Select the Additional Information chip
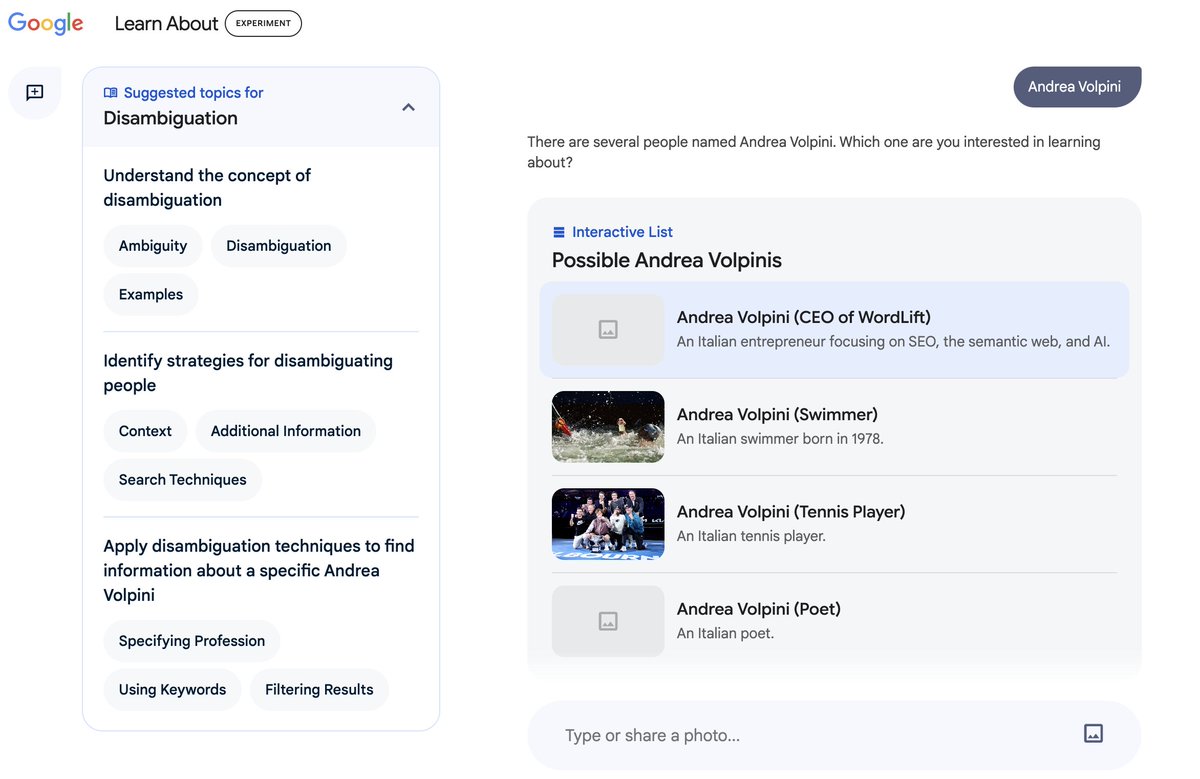 click(x=286, y=431)
